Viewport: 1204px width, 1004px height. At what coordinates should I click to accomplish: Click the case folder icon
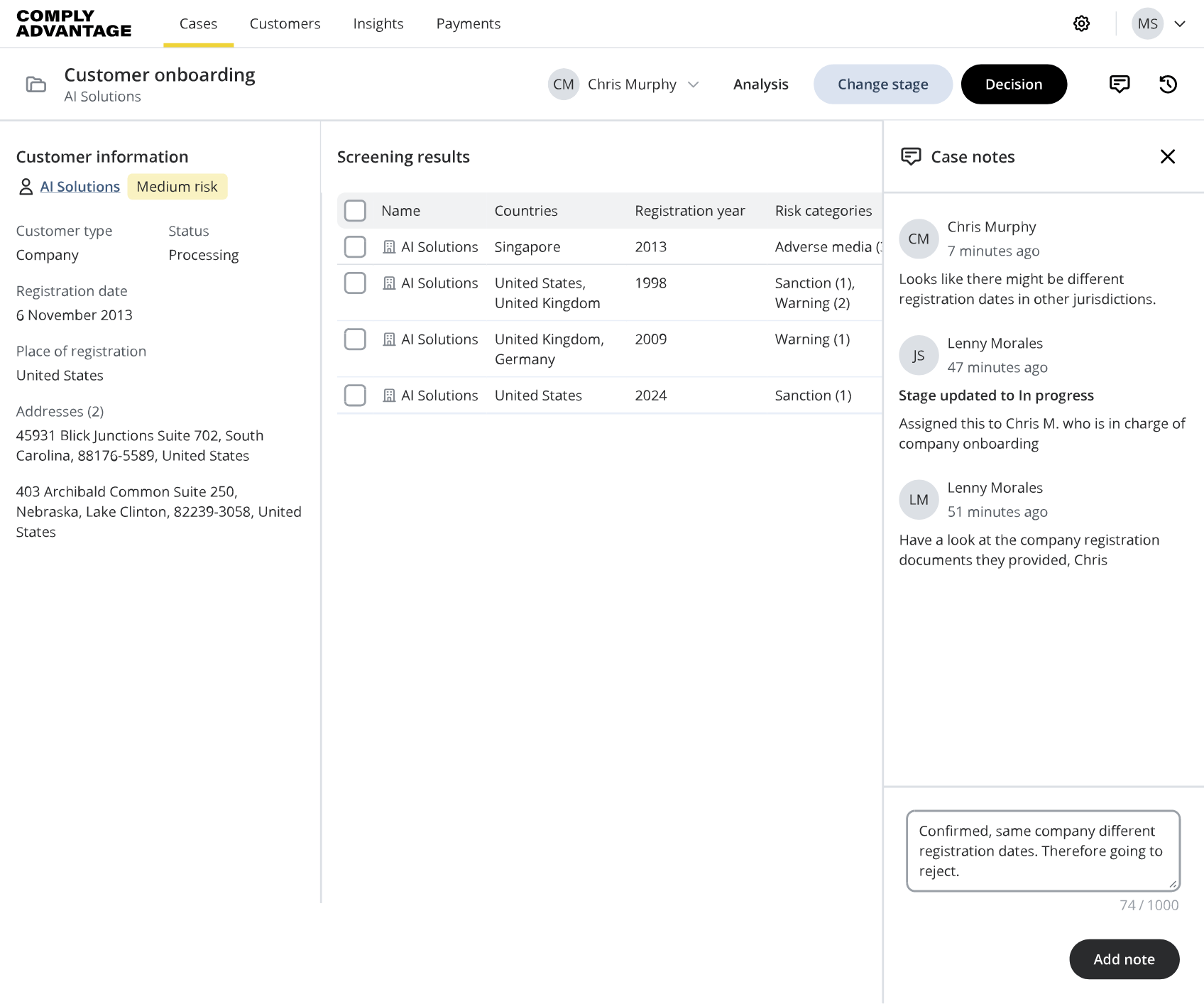pos(36,84)
